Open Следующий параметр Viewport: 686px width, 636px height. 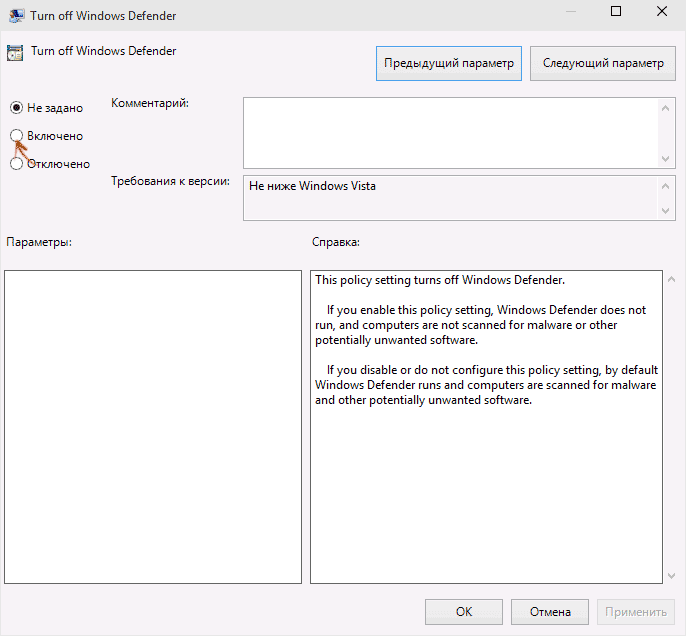pos(602,63)
